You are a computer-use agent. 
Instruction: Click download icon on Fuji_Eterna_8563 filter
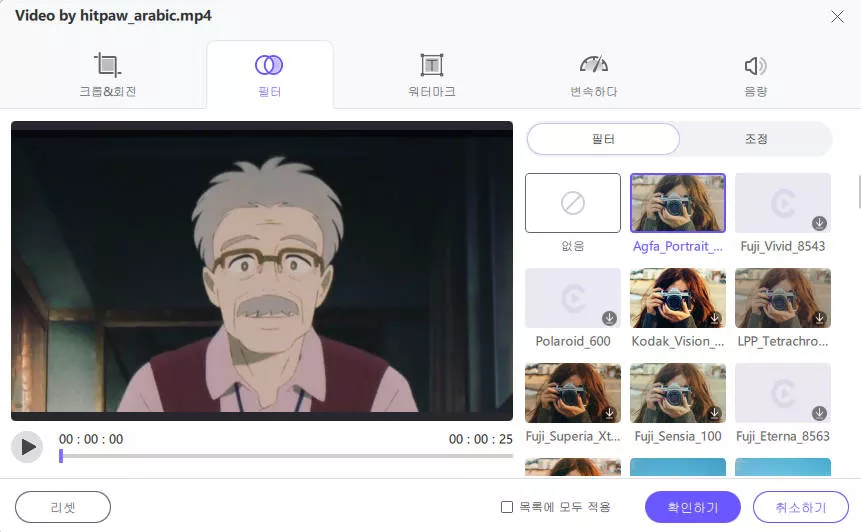819,413
